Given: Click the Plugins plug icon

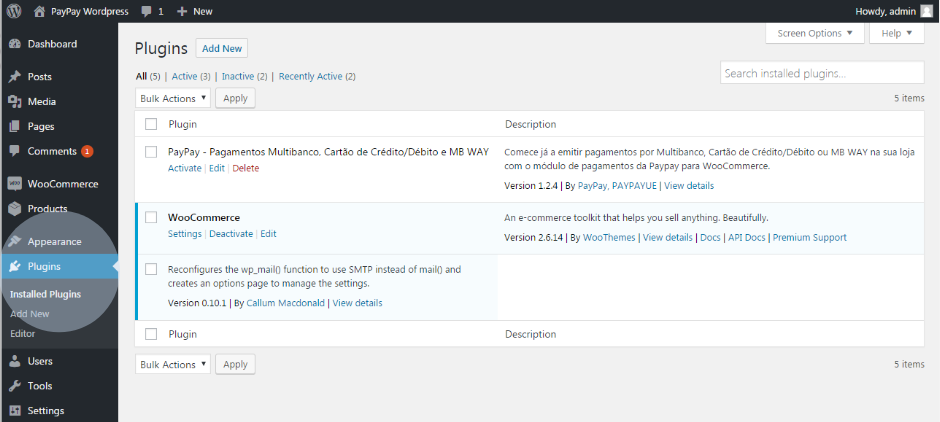Looking at the screenshot, I should point(15,266).
